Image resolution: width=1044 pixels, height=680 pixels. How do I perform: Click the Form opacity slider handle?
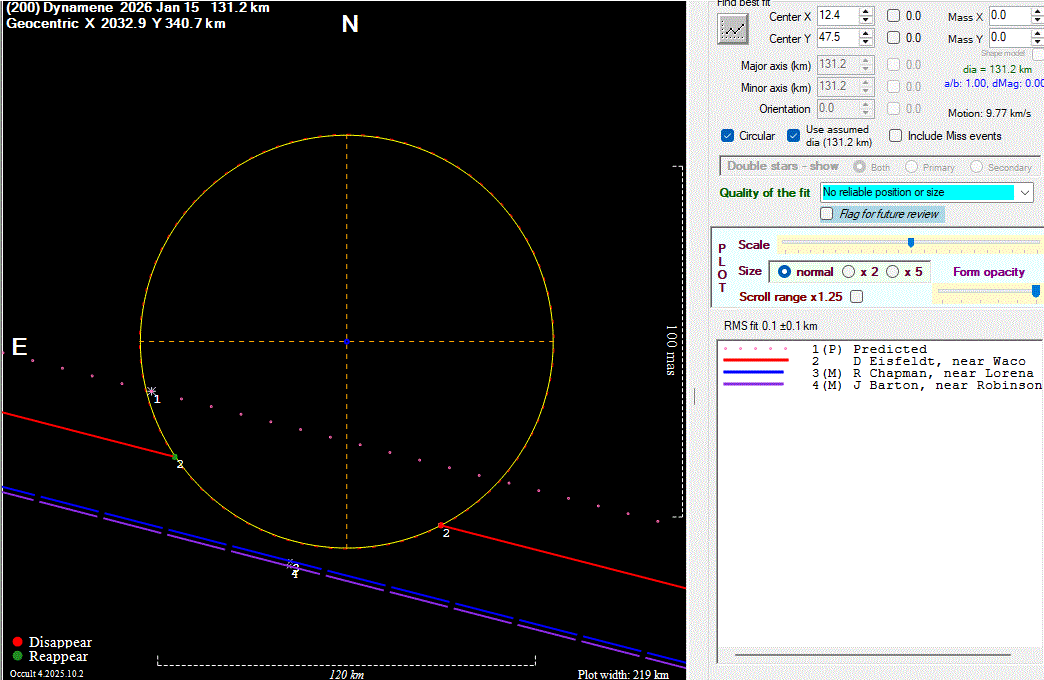[1035, 291]
